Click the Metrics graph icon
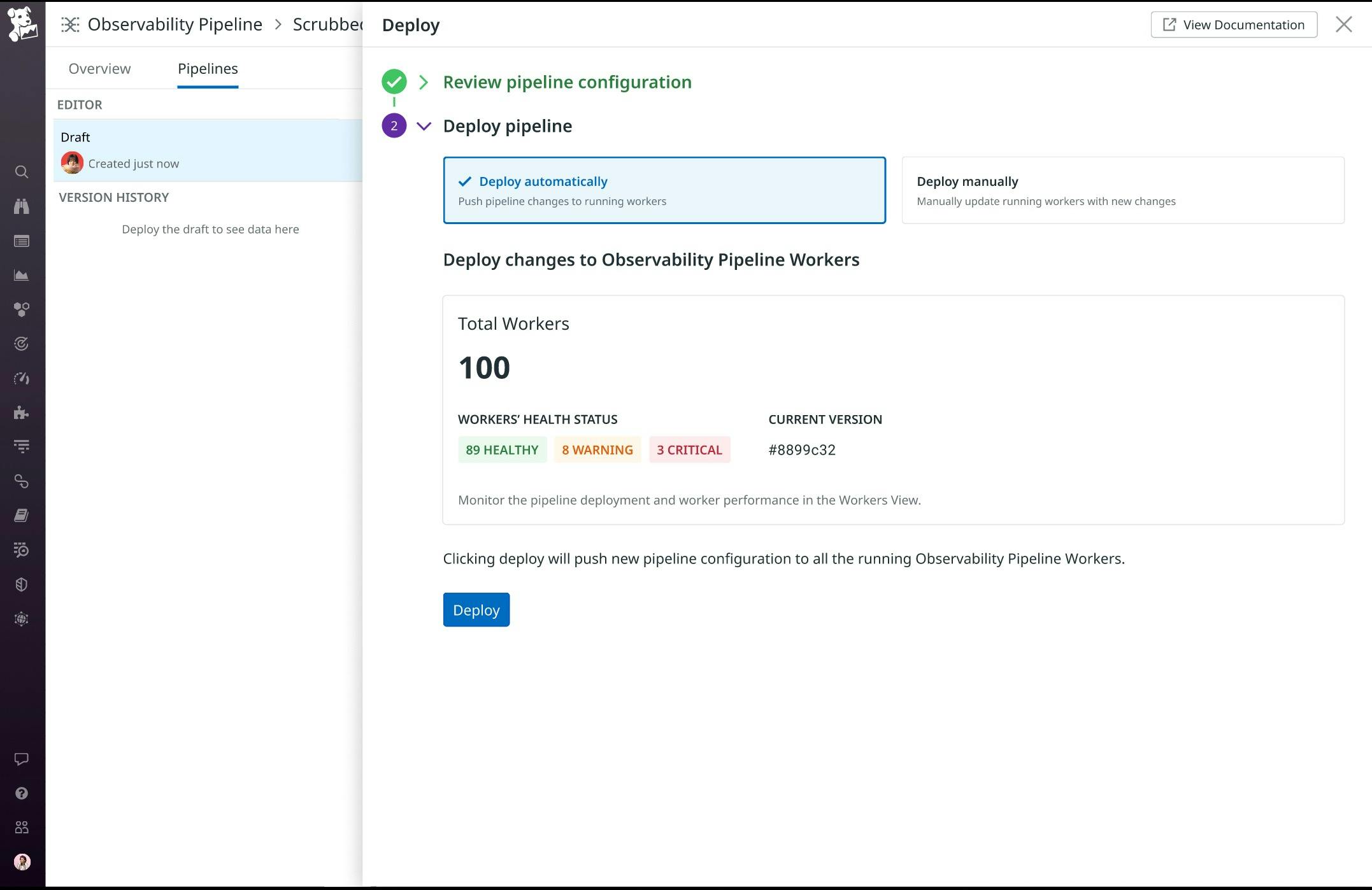 click(22, 275)
